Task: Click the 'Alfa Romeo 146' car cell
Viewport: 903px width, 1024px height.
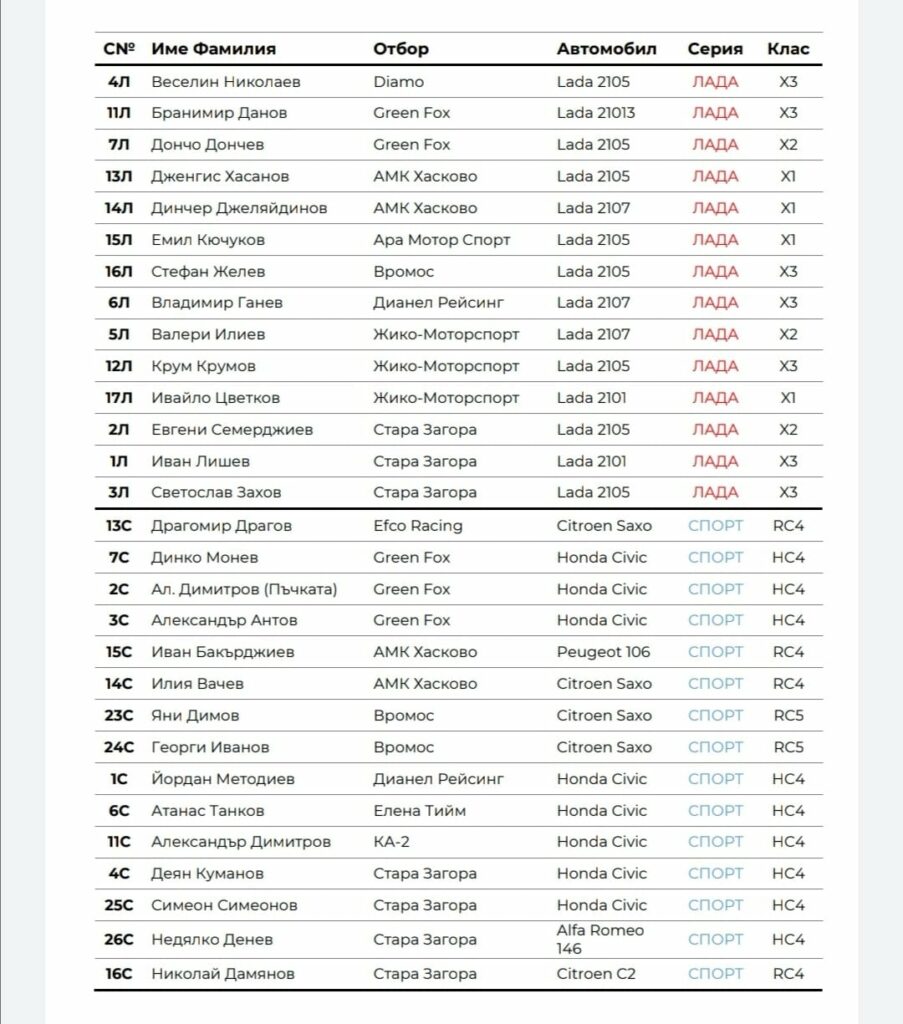Action: (600, 939)
